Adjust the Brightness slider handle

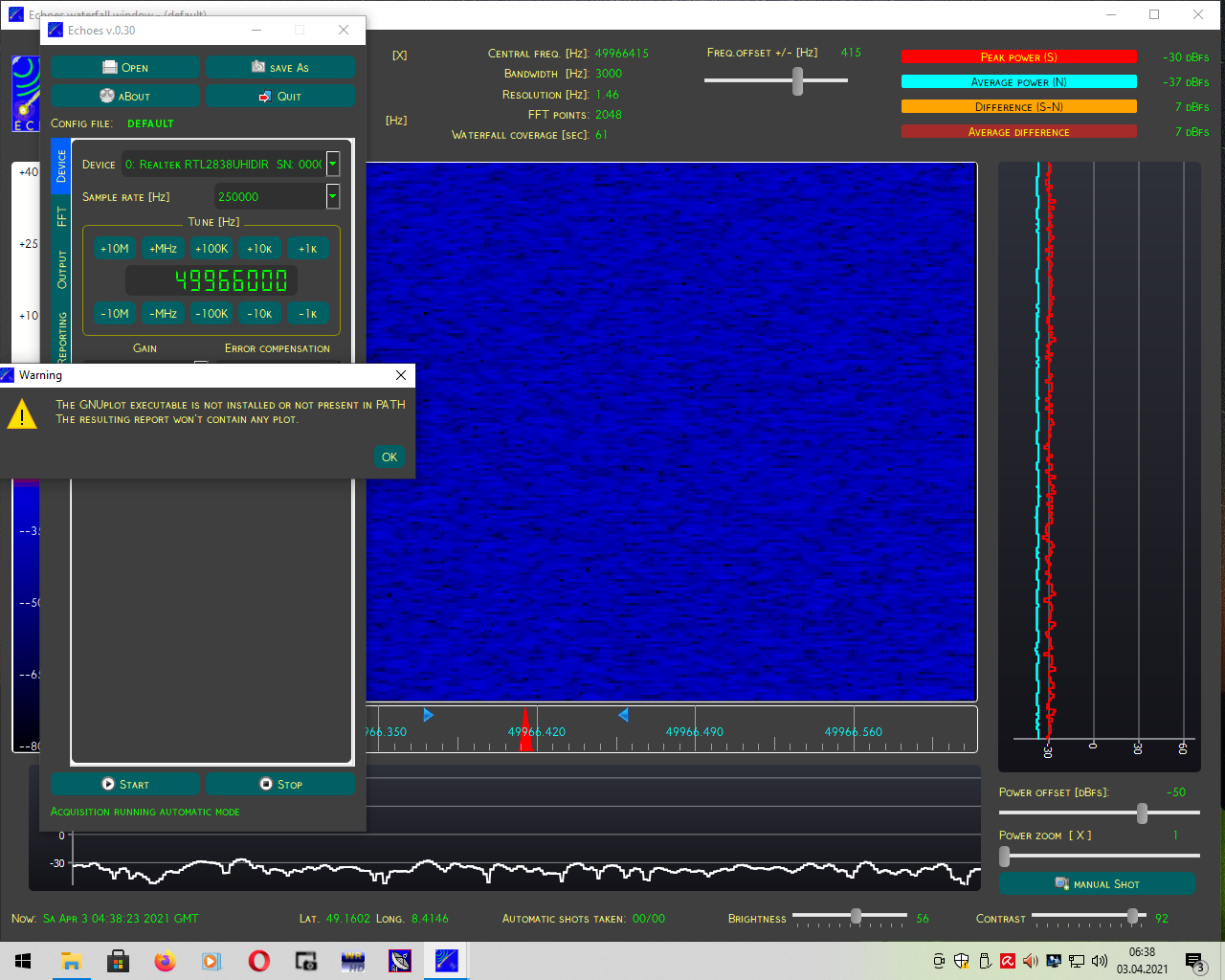[856, 916]
